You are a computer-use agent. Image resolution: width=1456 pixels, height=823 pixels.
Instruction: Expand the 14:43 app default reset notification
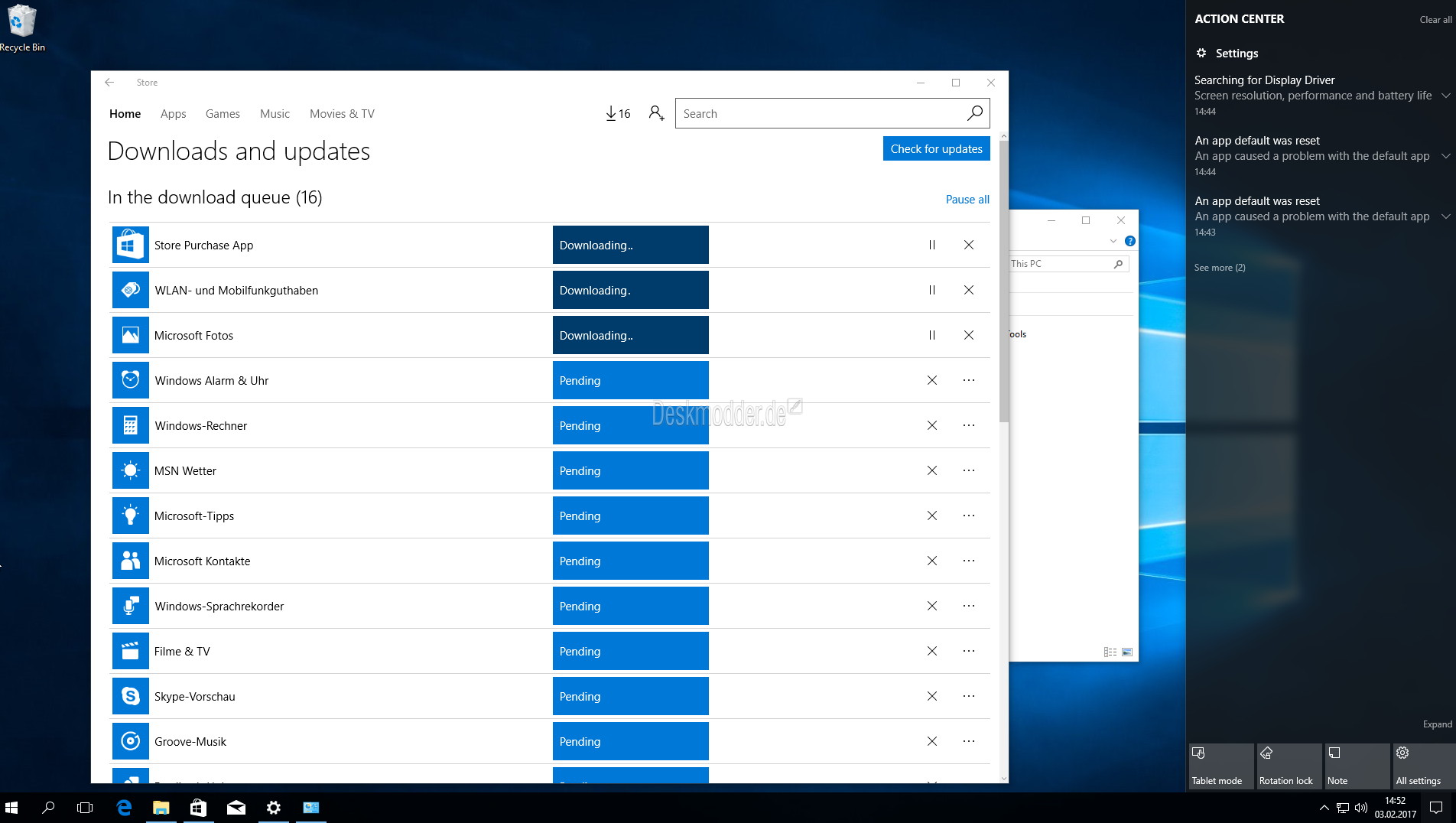(1445, 216)
